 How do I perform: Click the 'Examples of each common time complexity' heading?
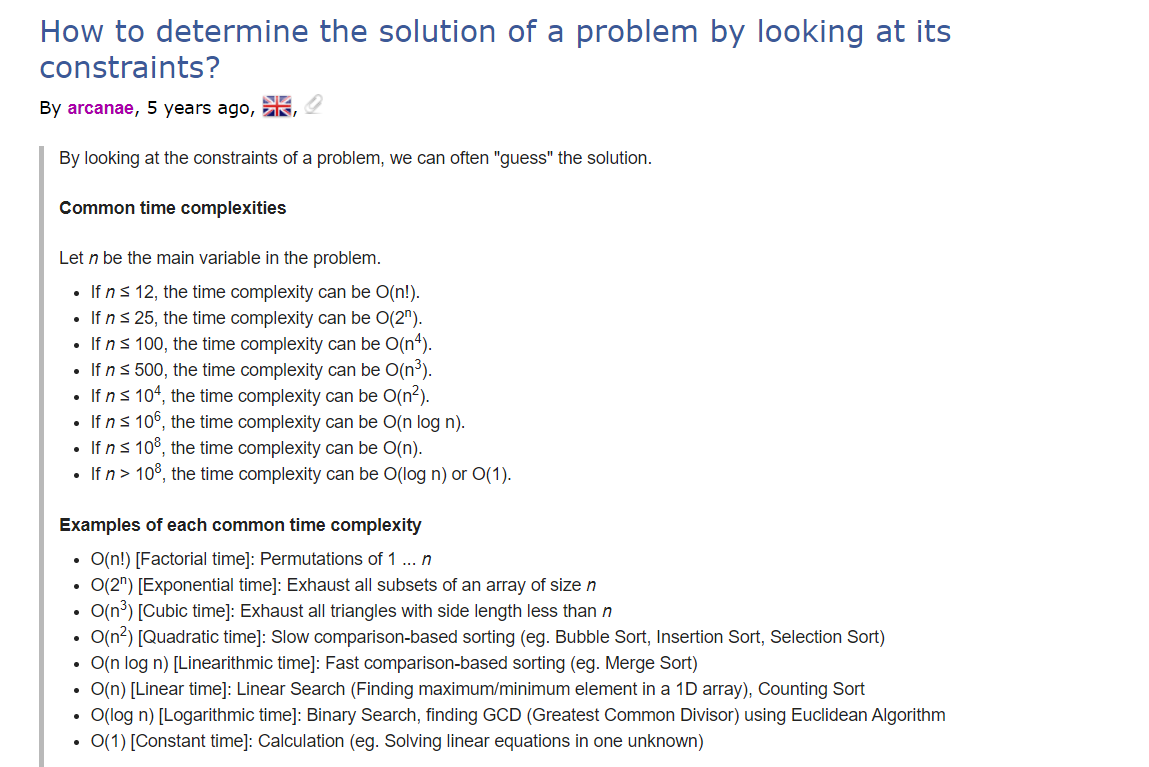[x=240, y=525]
